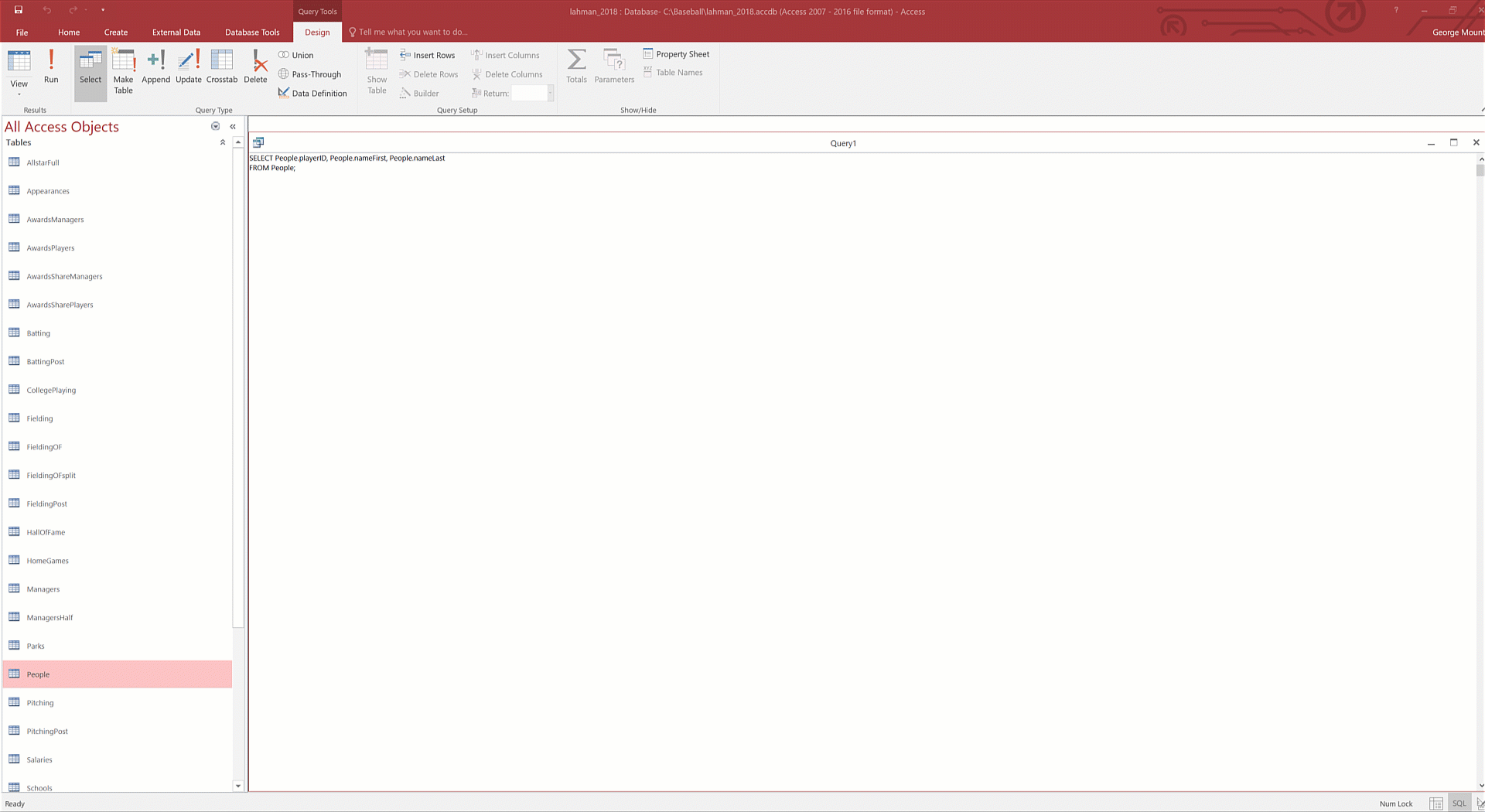Click the Undo arrow in the quick access toolbar
Image resolution: width=1485 pixels, height=812 pixels.
[47, 10]
